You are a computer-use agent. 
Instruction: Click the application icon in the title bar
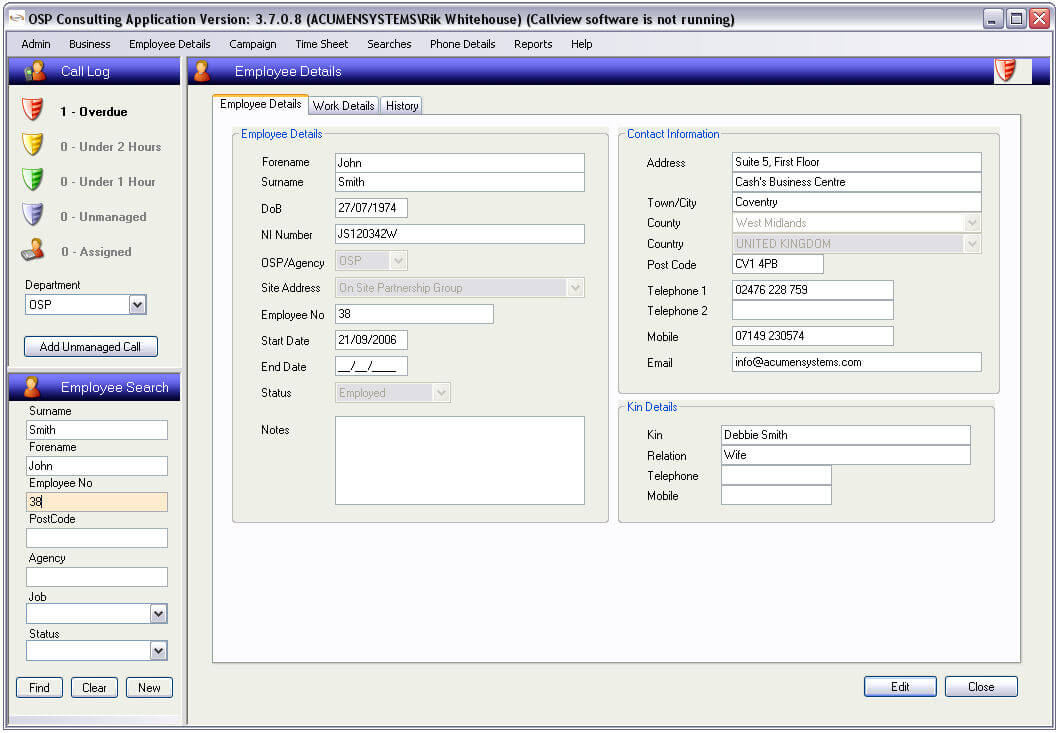click(17, 18)
